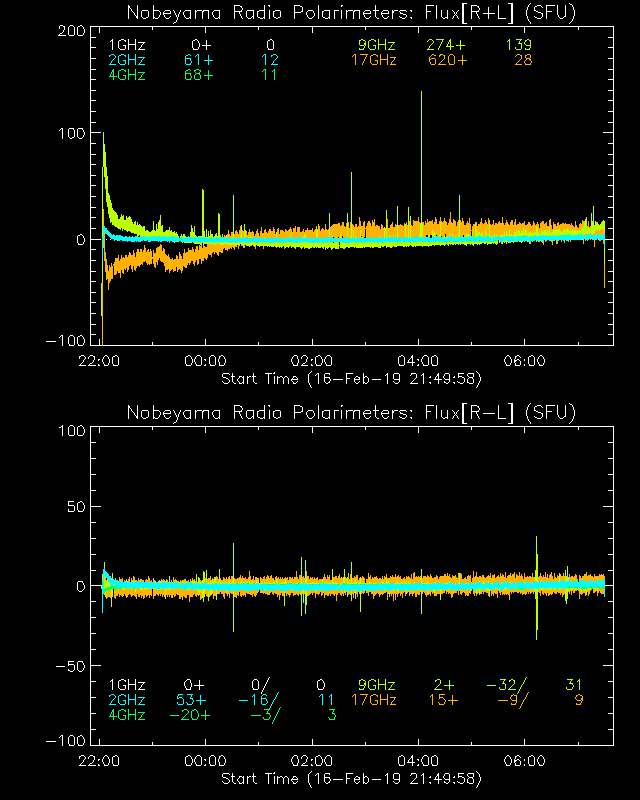Click the Flux[R+L] plot title
Image resolution: width=640 pixels, height=800 pixels.
click(351, 13)
